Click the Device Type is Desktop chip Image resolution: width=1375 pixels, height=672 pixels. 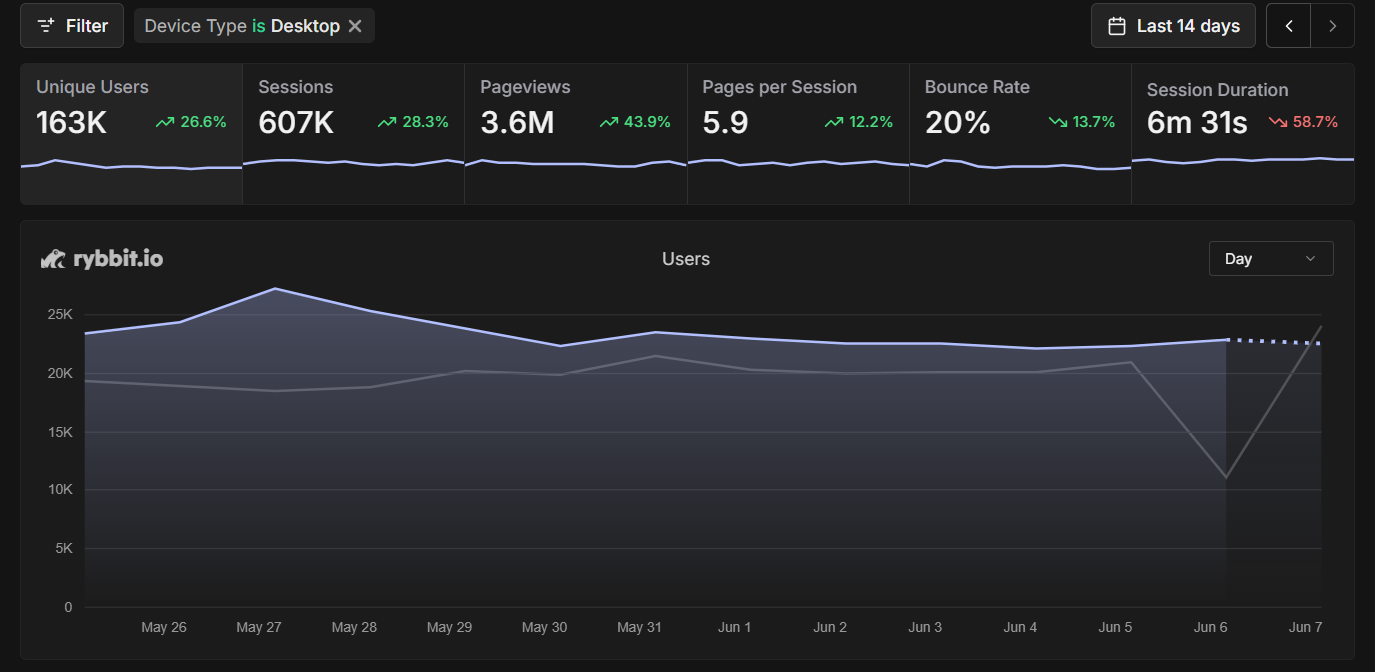click(241, 26)
